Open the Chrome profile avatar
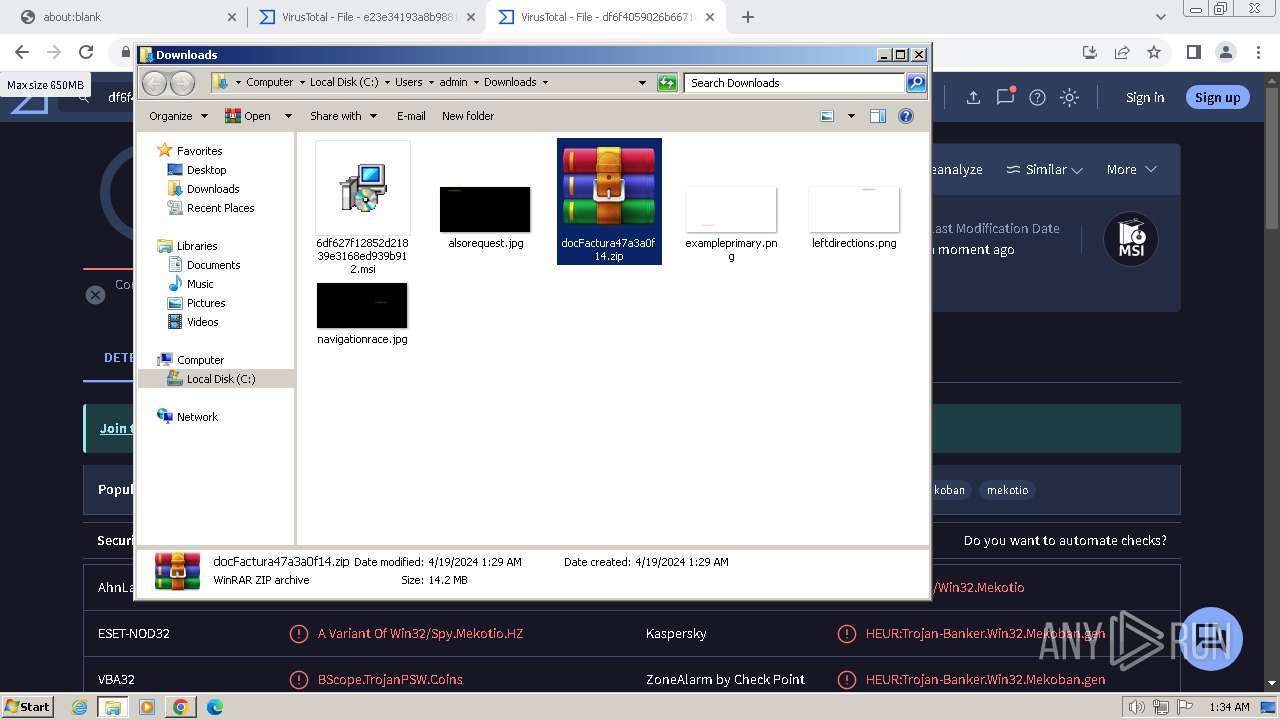The image size is (1280, 720). (x=1226, y=52)
